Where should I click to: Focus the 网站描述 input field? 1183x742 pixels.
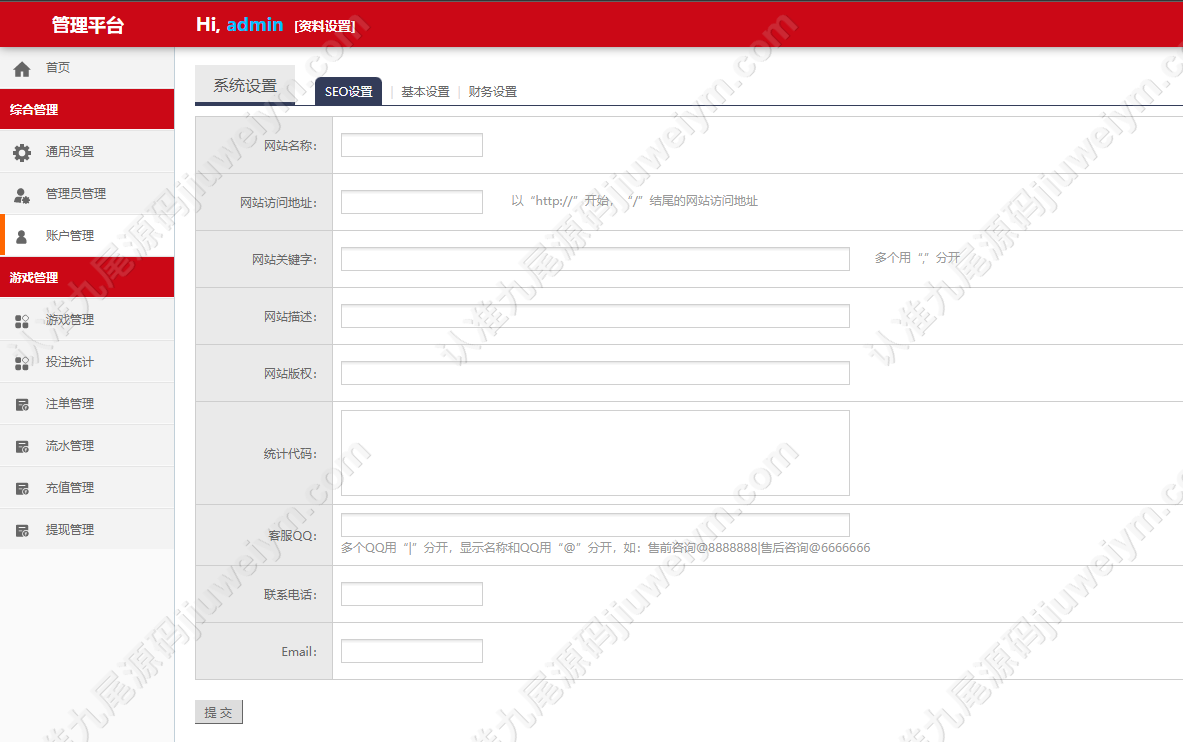click(595, 316)
